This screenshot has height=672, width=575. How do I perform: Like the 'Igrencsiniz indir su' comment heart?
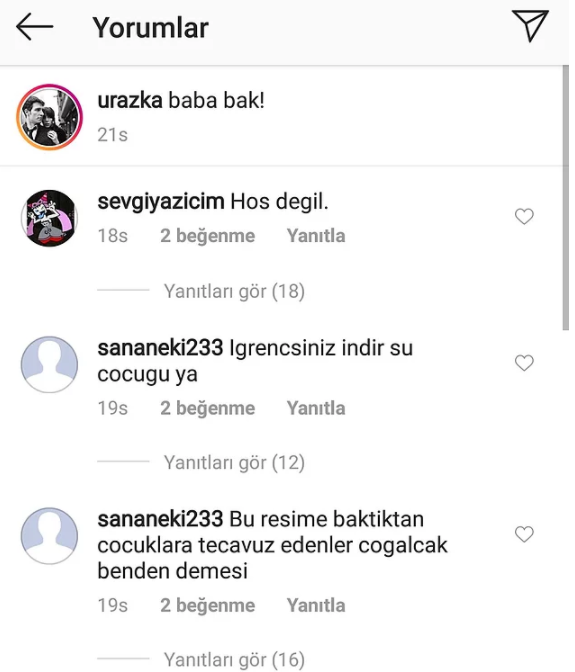pos(524,363)
